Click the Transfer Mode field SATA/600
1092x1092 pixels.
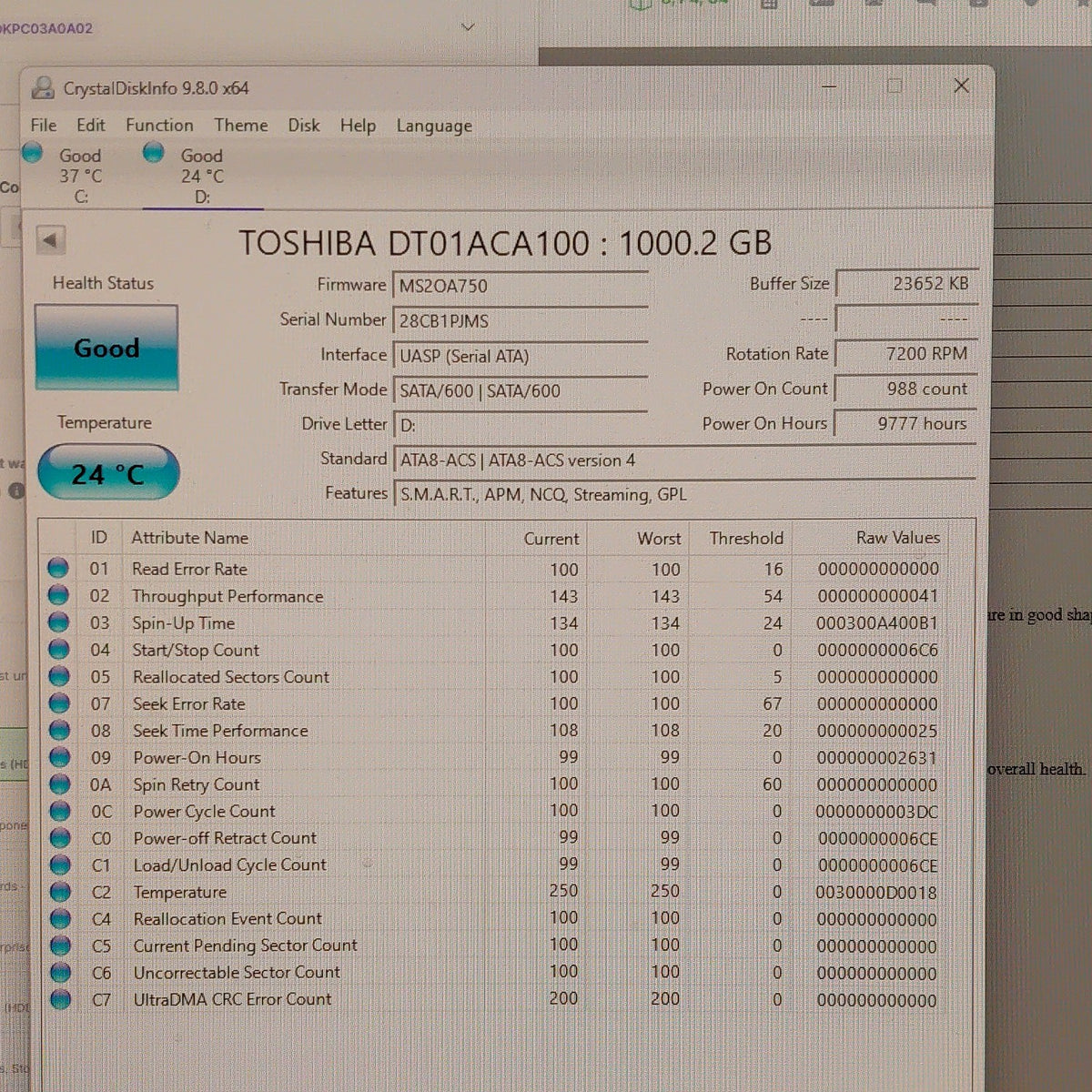tap(520, 390)
